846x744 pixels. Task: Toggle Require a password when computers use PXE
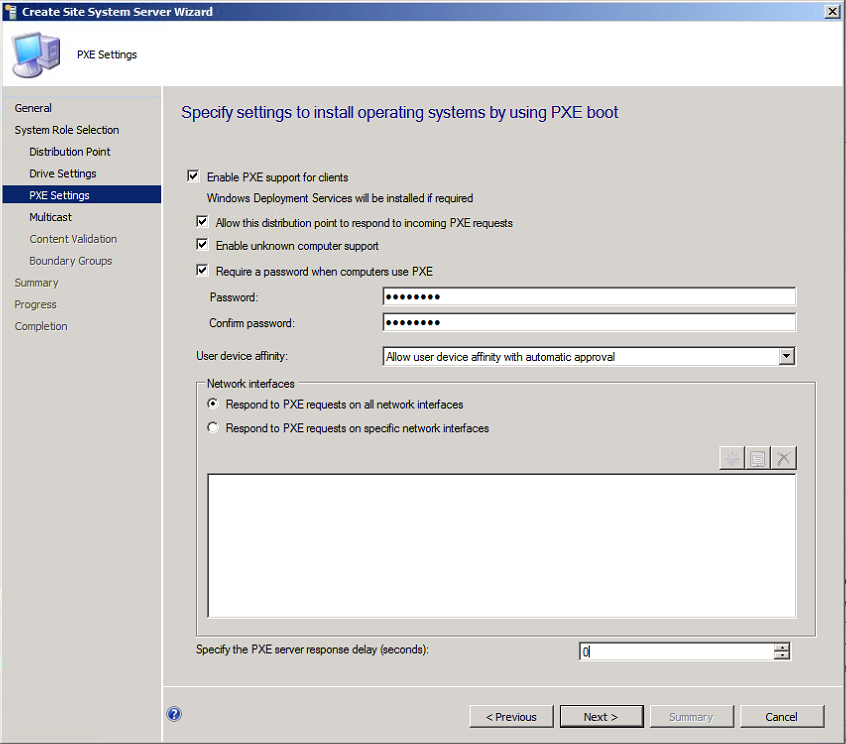point(202,270)
